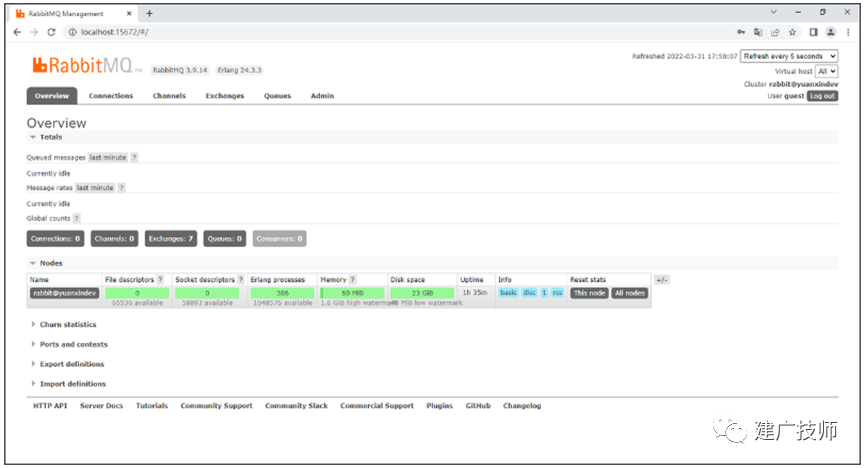Close the RabbitMQ Management tab

pyautogui.click(x=129, y=13)
